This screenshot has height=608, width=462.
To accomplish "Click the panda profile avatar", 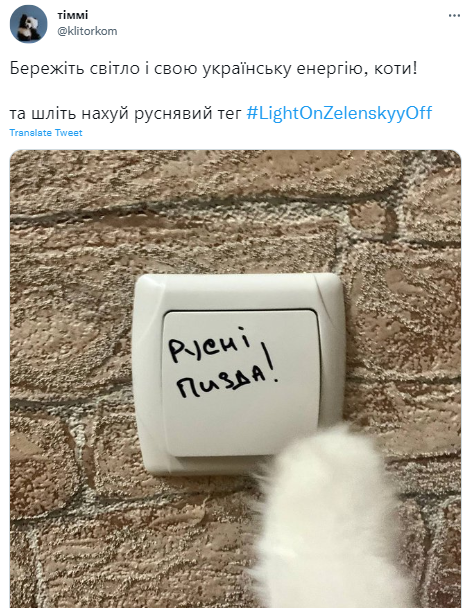I will pyautogui.click(x=28, y=24).
